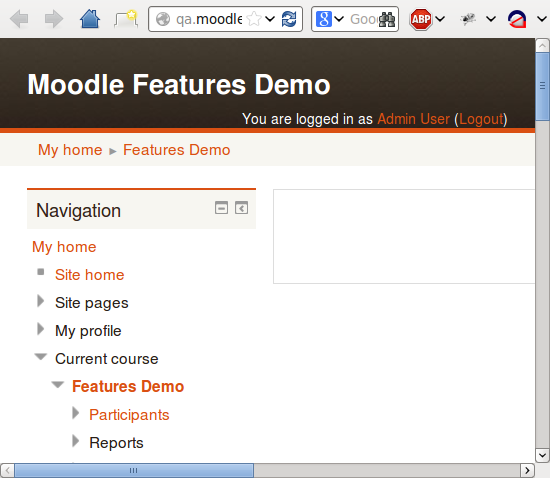Expand the Site pages node

41,301
